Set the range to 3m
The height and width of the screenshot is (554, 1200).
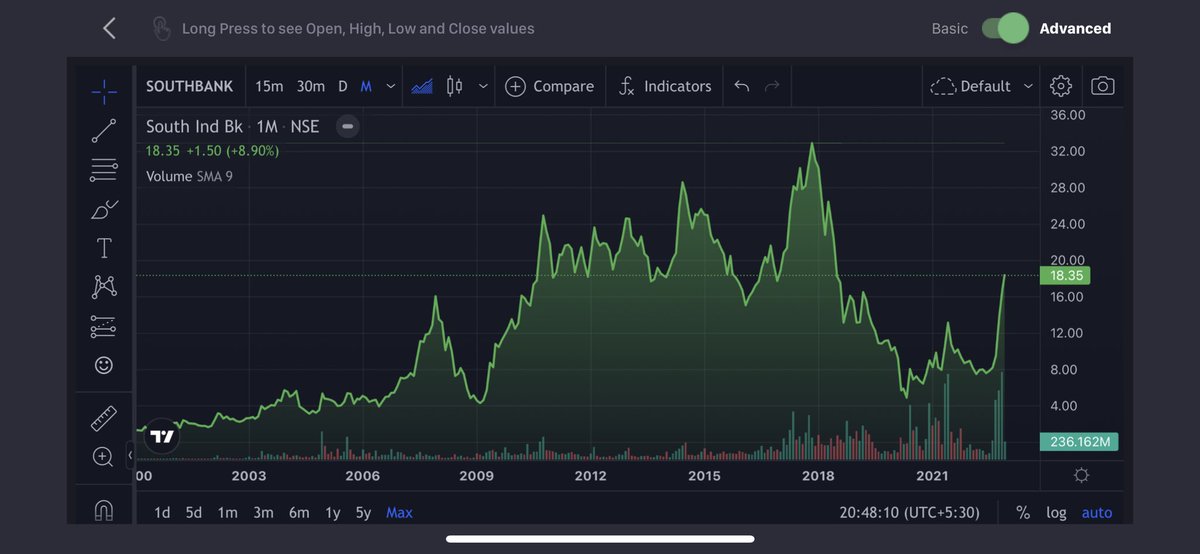(263, 512)
